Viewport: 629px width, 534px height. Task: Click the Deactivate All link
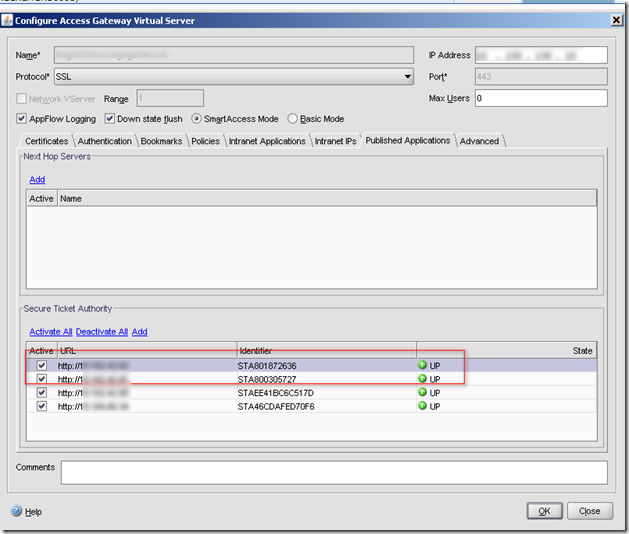point(101,332)
